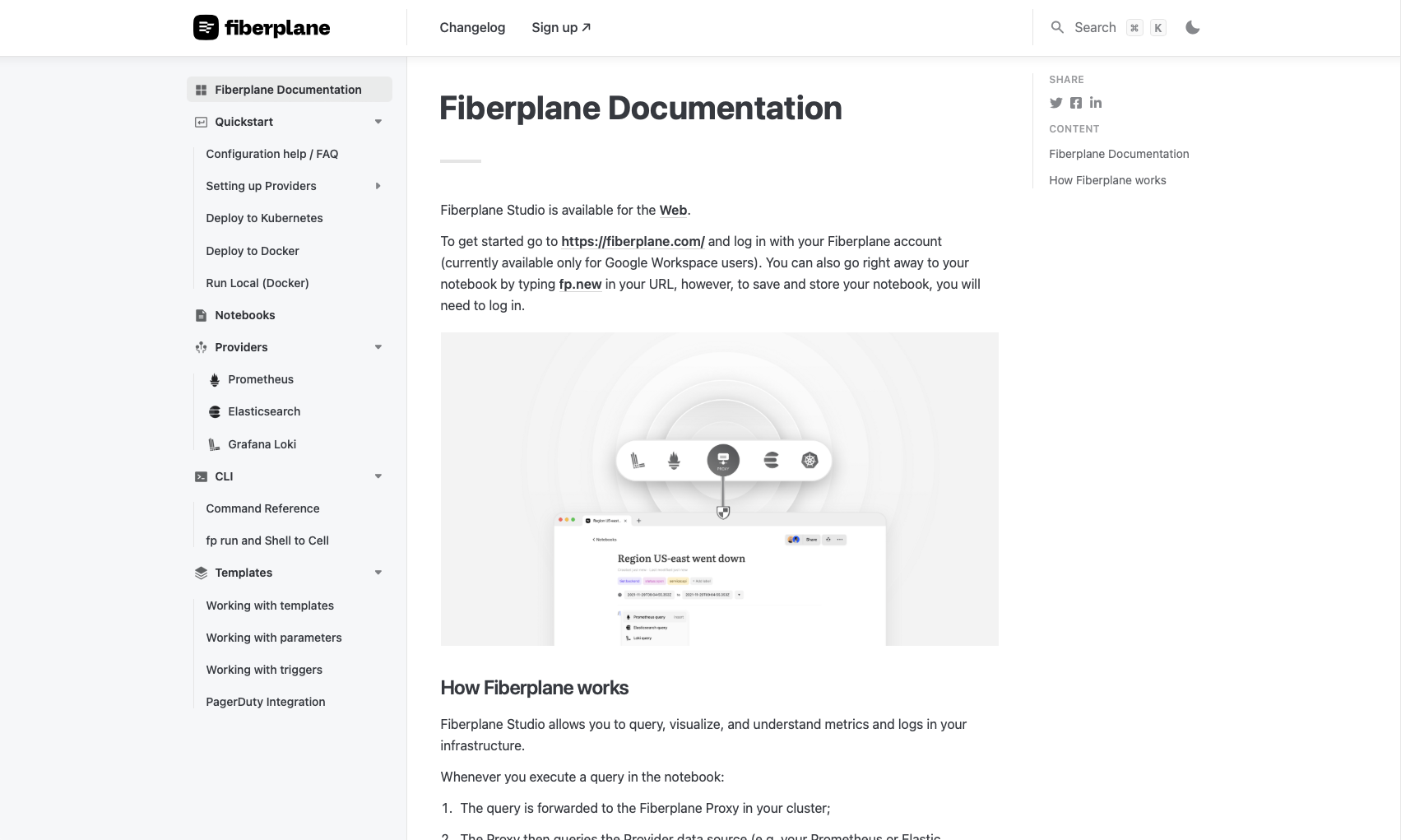Open Fiberplane Documentation in sidebar
Image resolution: width=1401 pixels, height=840 pixels.
(x=289, y=90)
